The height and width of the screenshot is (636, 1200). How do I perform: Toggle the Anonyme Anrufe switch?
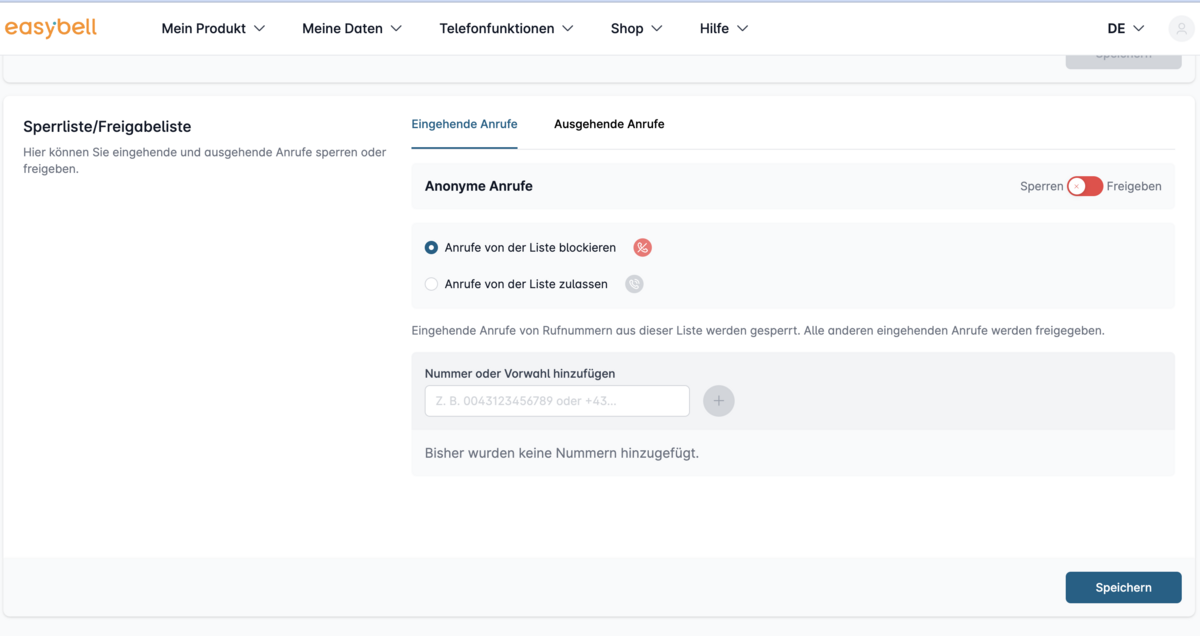[1084, 186]
